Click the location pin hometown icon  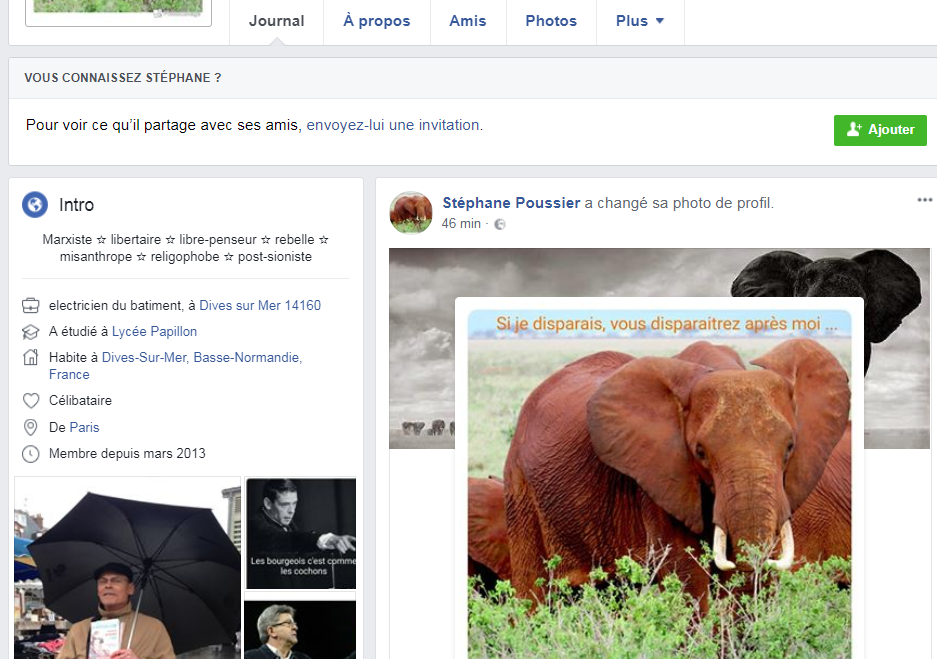tap(31, 428)
